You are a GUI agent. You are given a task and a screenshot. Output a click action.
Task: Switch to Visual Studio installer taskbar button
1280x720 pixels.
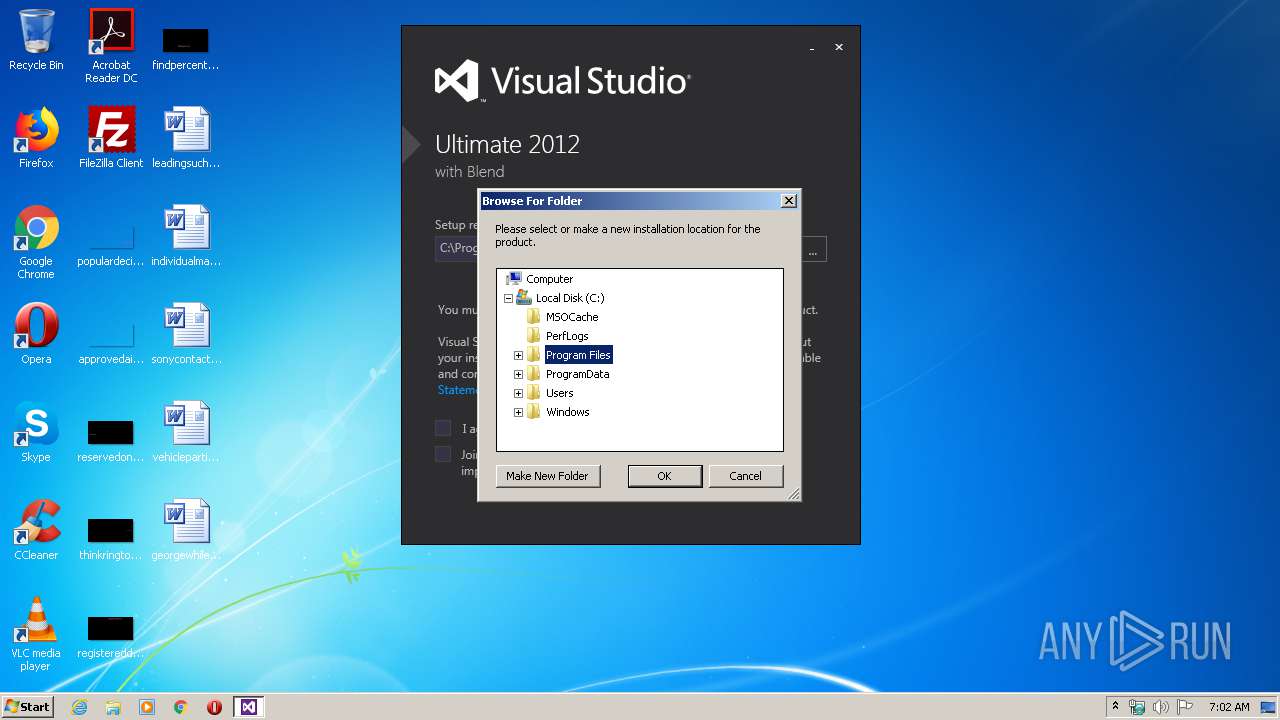248,707
